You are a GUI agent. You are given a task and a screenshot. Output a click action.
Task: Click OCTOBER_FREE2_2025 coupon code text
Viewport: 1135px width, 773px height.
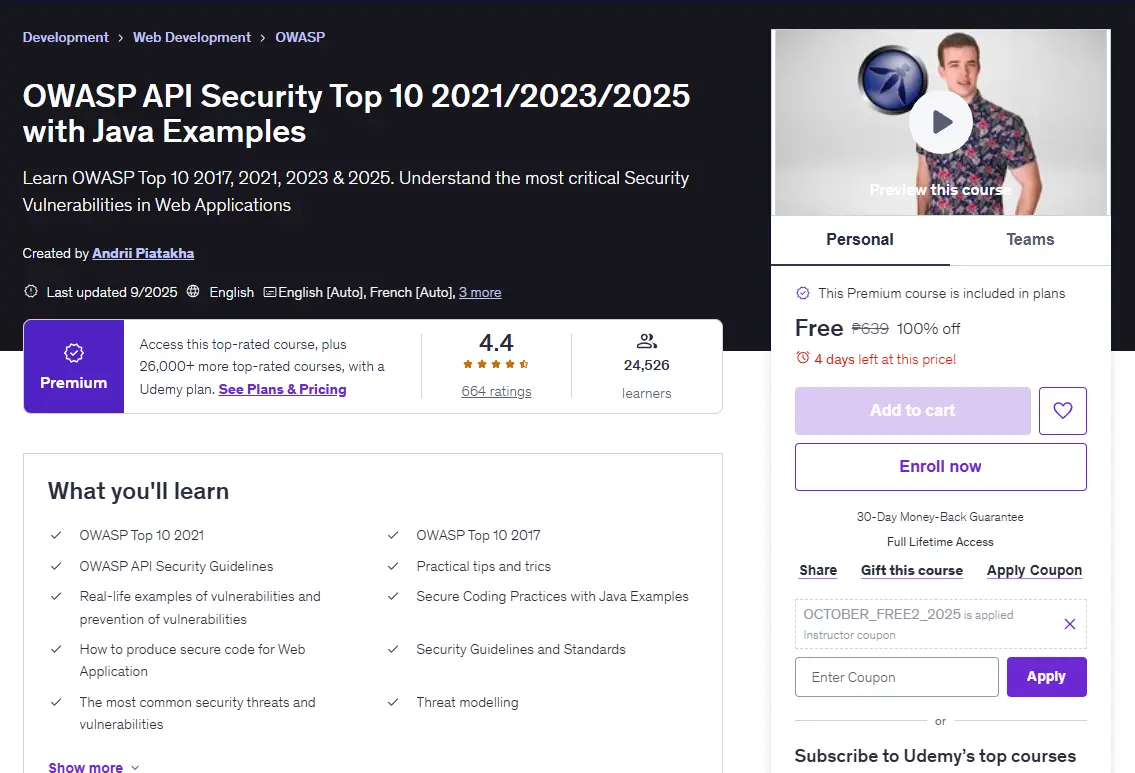(882, 614)
